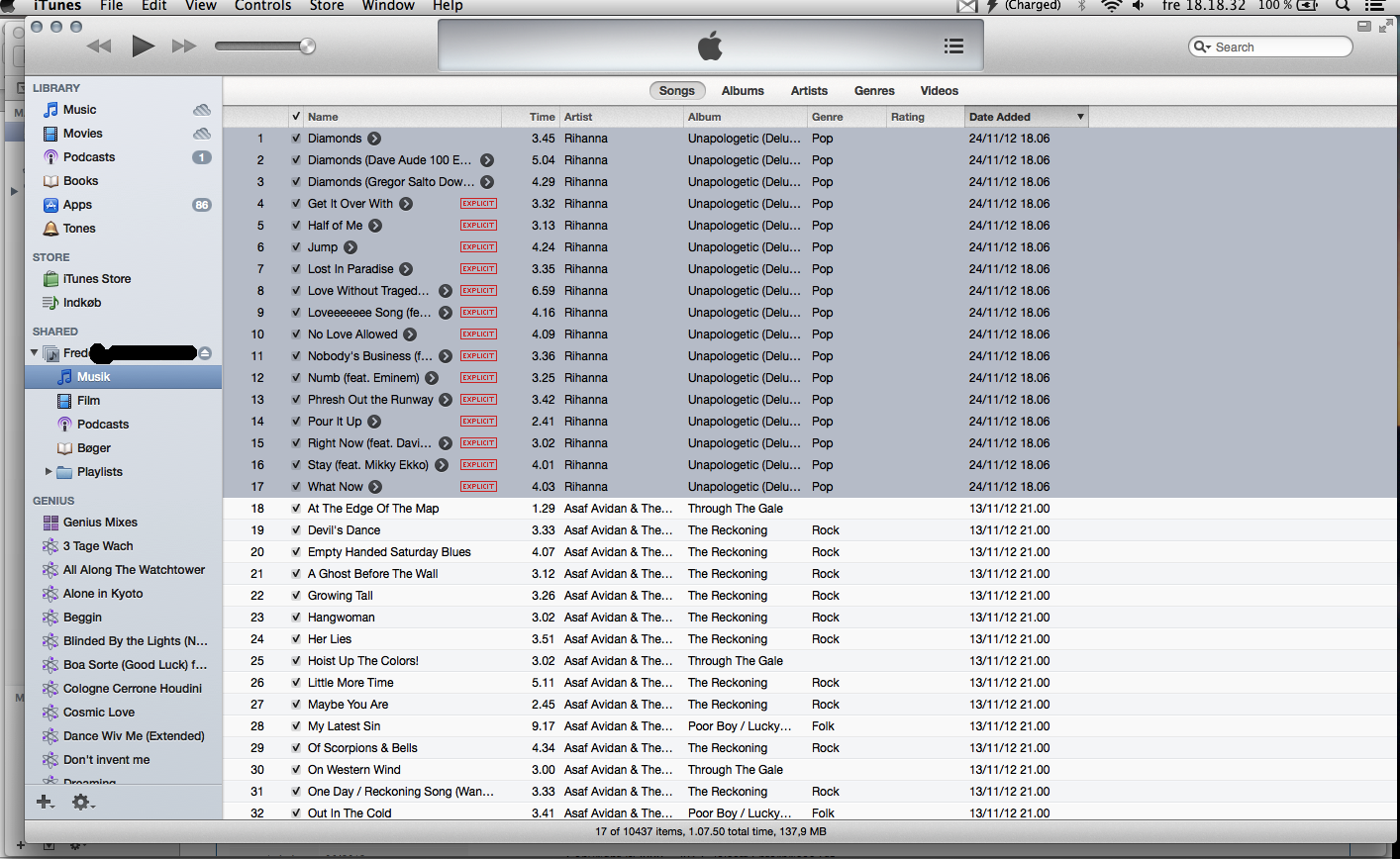Skip forward with the fast-forward button
This screenshot has width=1400, height=859.
pos(184,46)
